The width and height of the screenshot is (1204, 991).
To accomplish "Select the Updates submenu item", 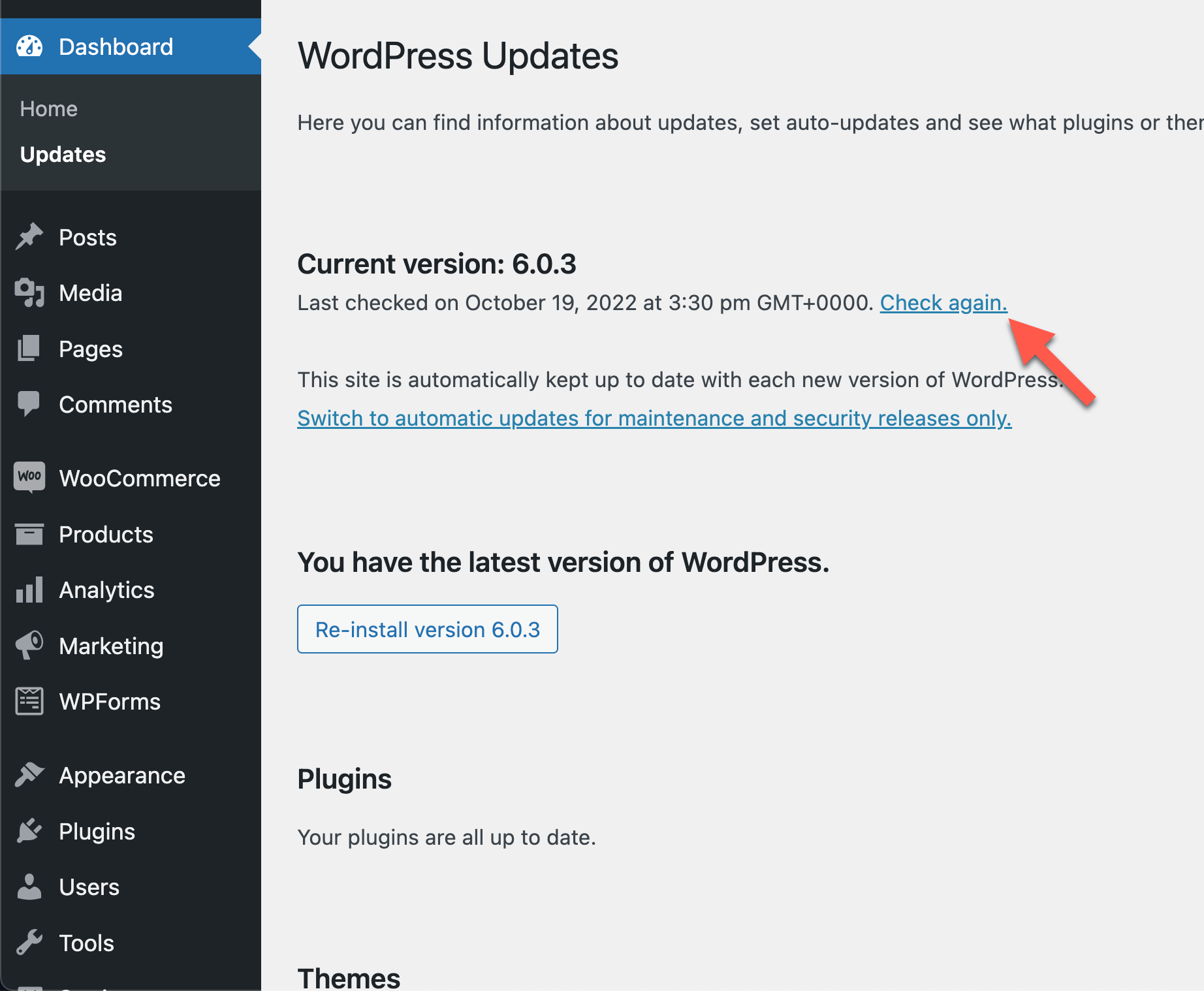I will [x=63, y=154].
